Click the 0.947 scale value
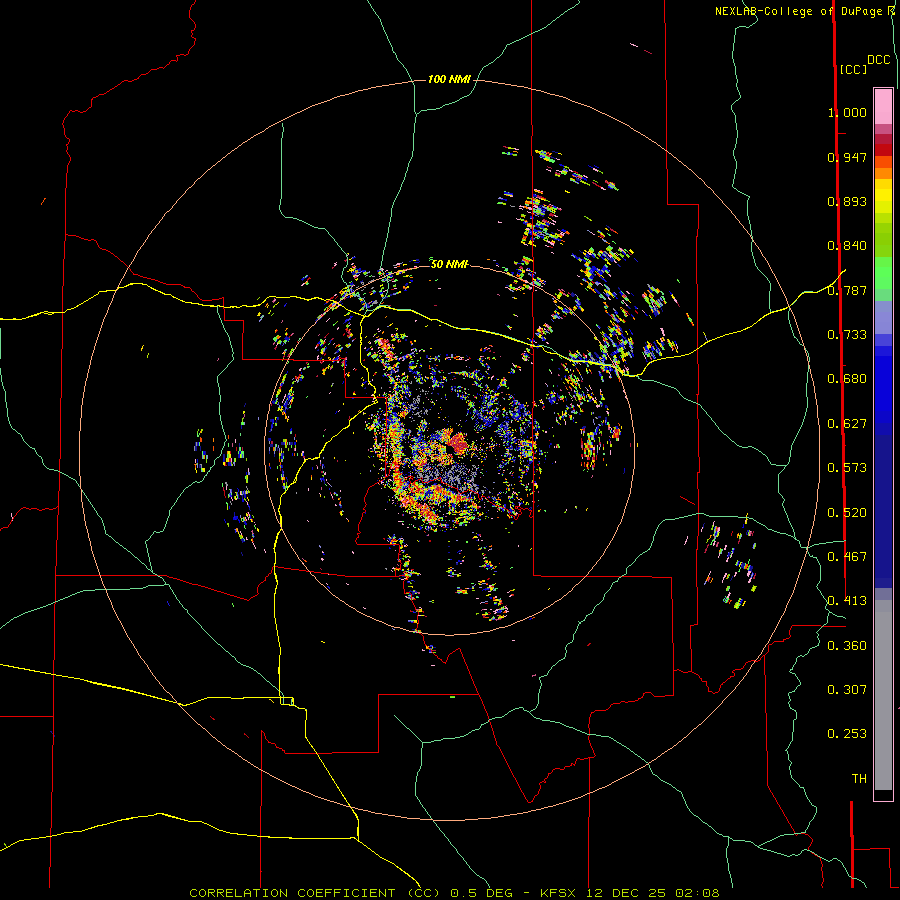Viewport: 900px width, 900px height. [x=847, y=157]
